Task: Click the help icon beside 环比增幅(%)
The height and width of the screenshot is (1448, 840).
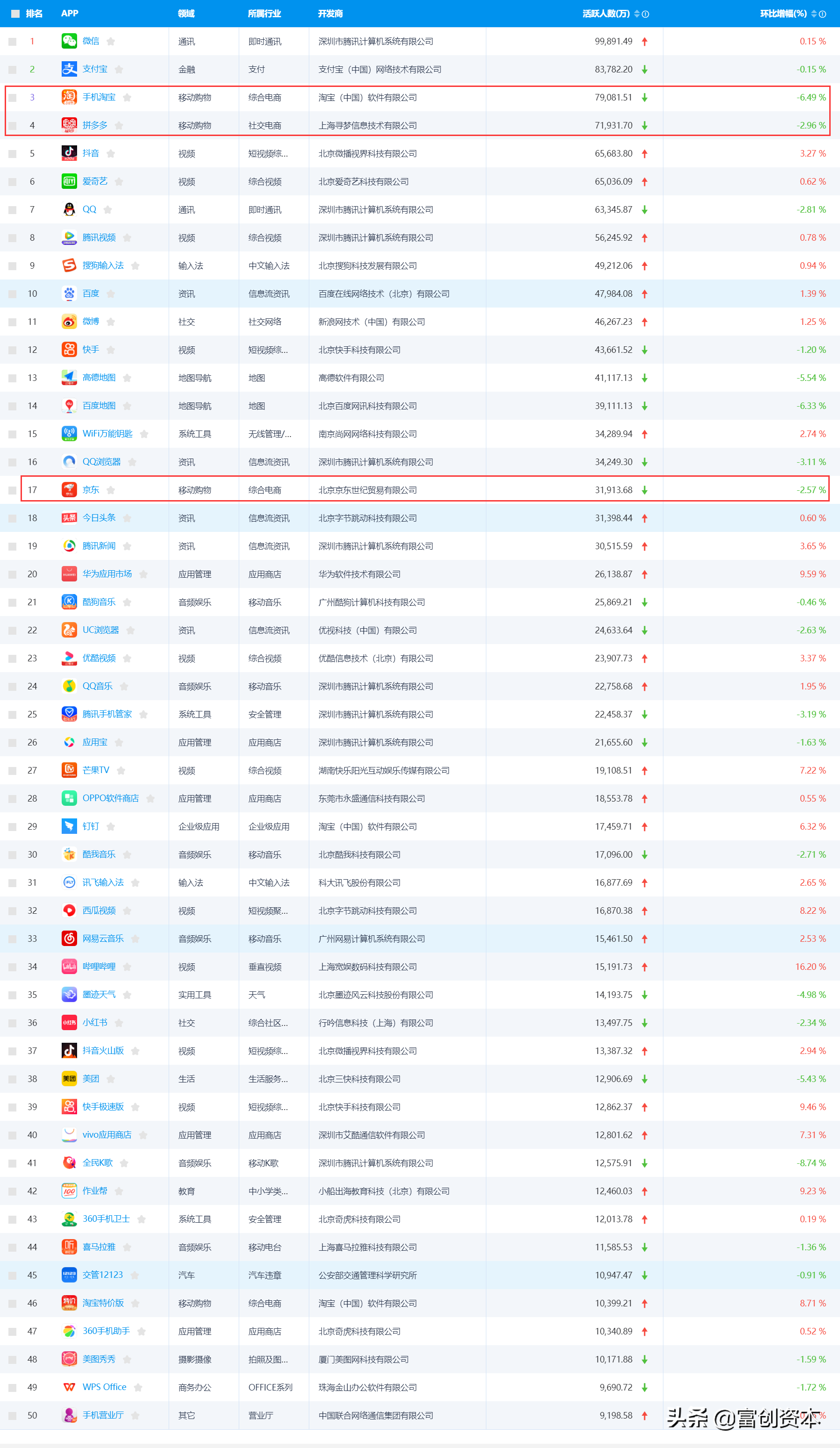Action: (822, 14)
